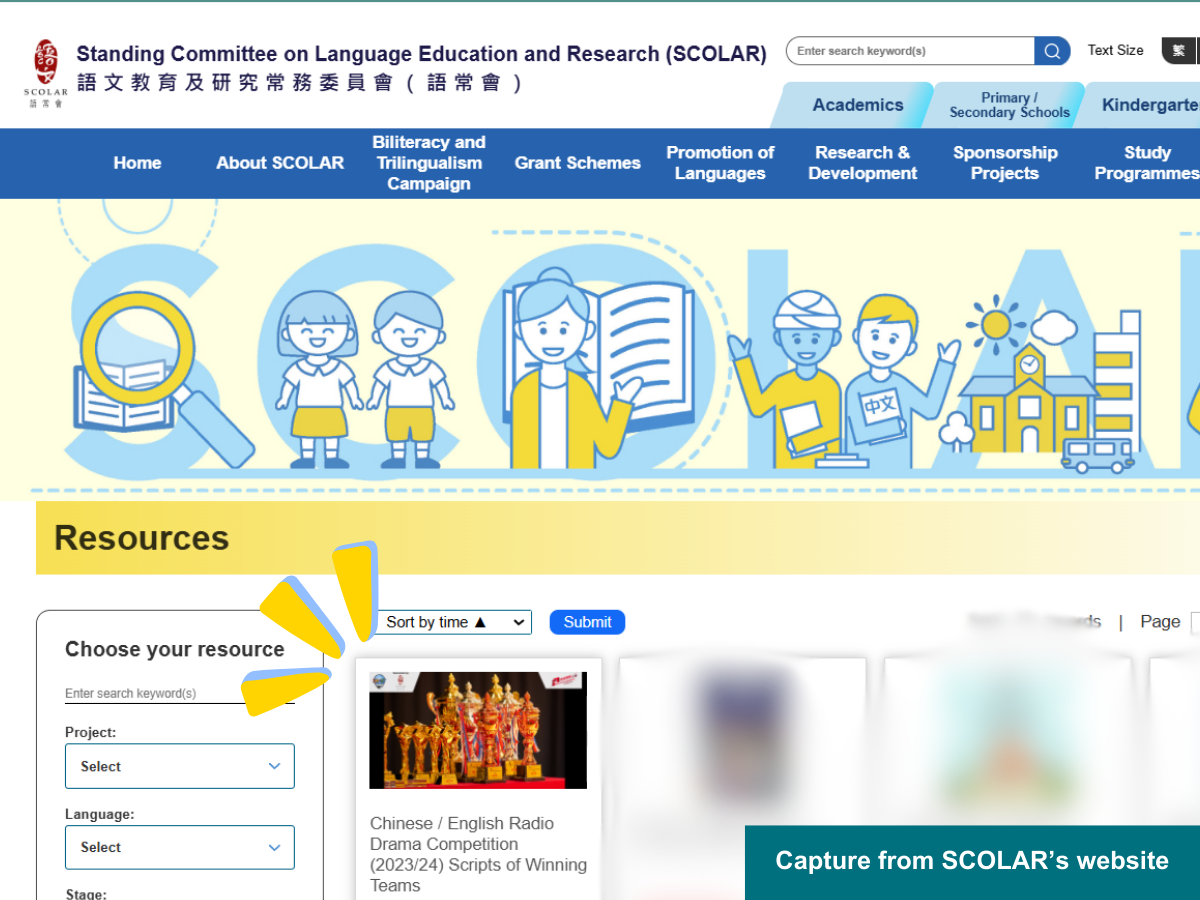Open Promotion of Languages menu
This screenshot has width=1200, height=900.
click(720, 163)
